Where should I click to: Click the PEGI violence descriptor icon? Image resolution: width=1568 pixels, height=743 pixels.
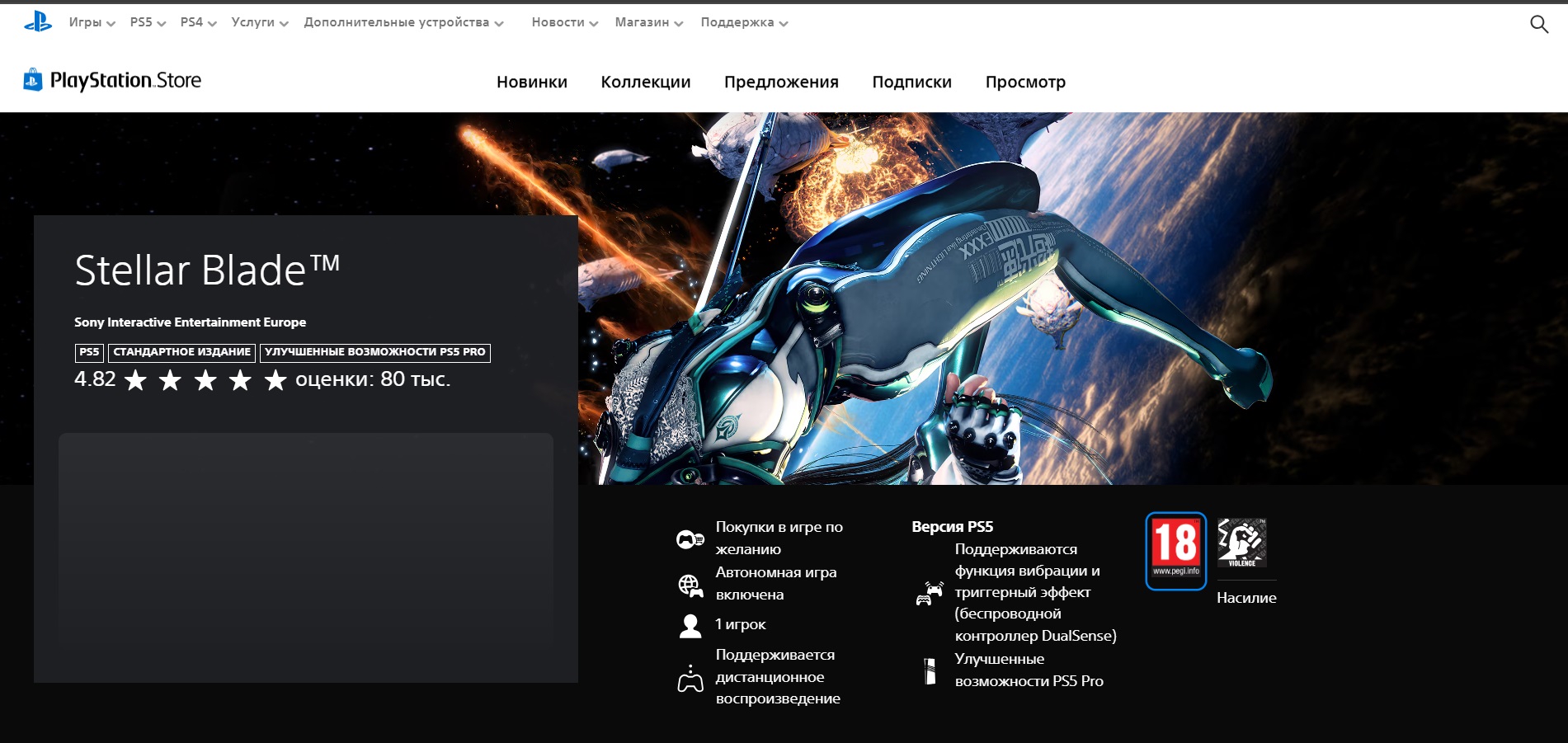point(1241,543)
